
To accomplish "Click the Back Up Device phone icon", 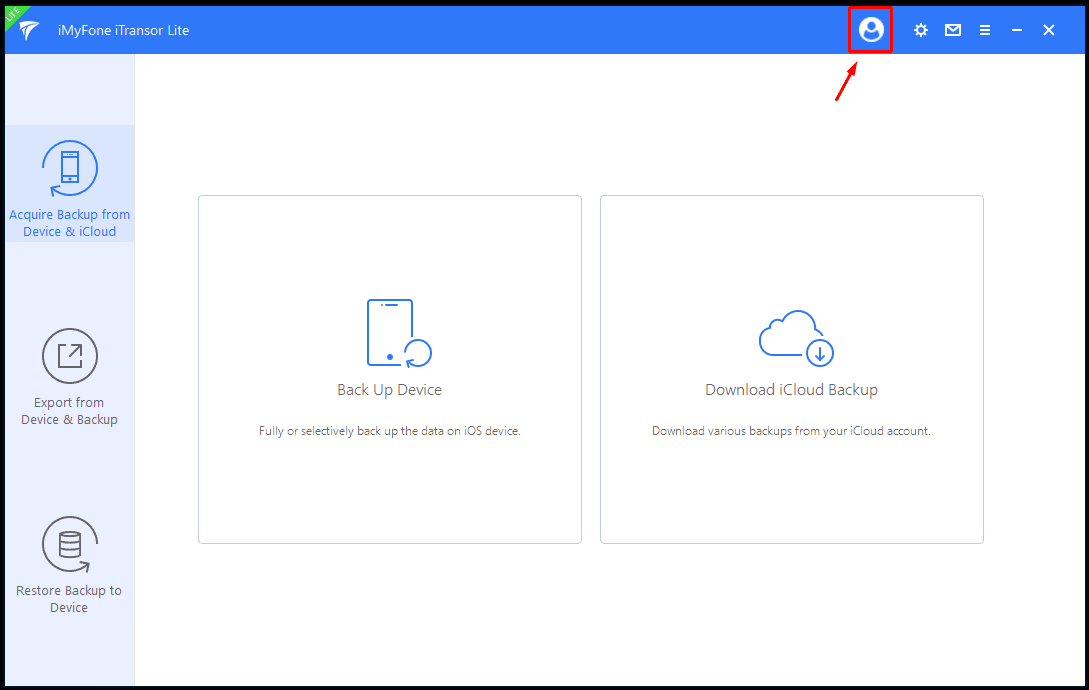I will (399, 333).
